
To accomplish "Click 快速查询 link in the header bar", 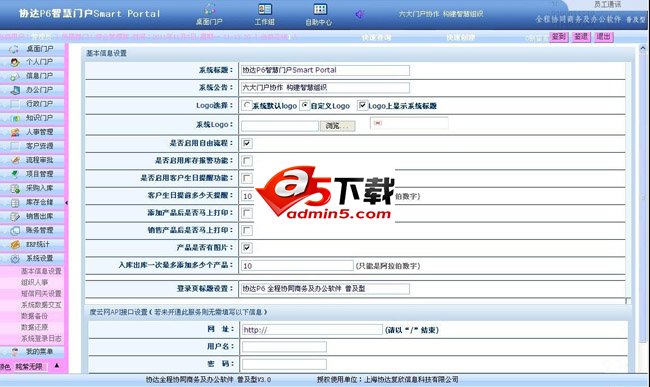I will [376, 38].
